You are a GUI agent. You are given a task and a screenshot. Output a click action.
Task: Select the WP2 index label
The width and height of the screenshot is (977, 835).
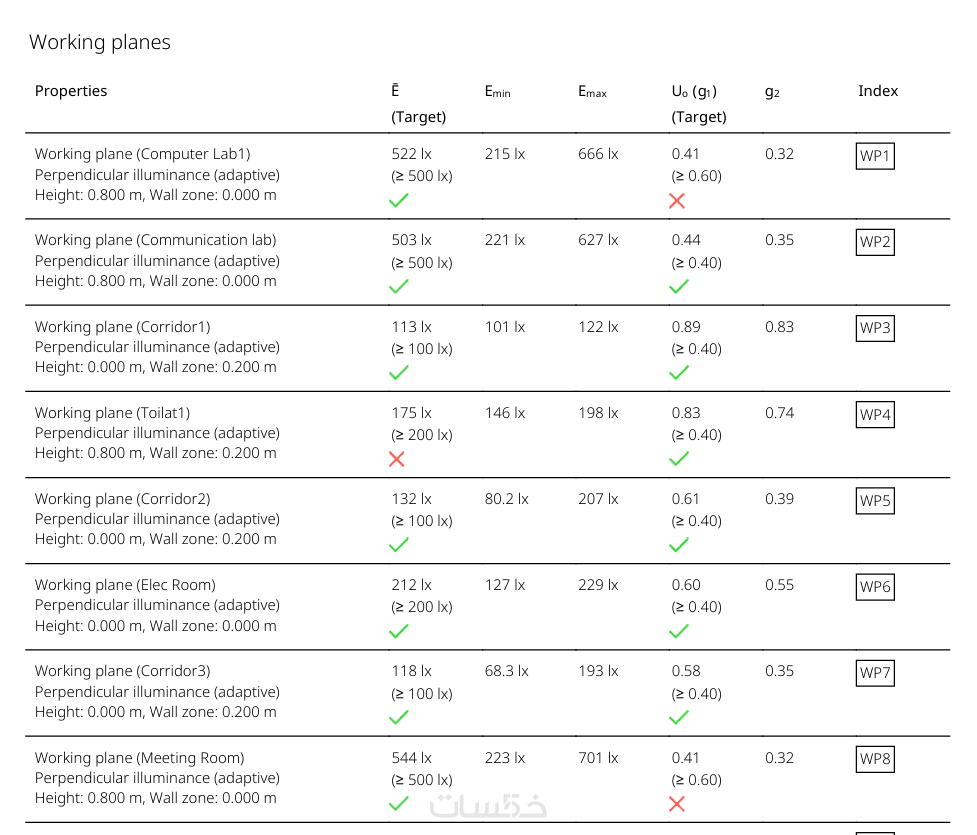coord(874,242)
